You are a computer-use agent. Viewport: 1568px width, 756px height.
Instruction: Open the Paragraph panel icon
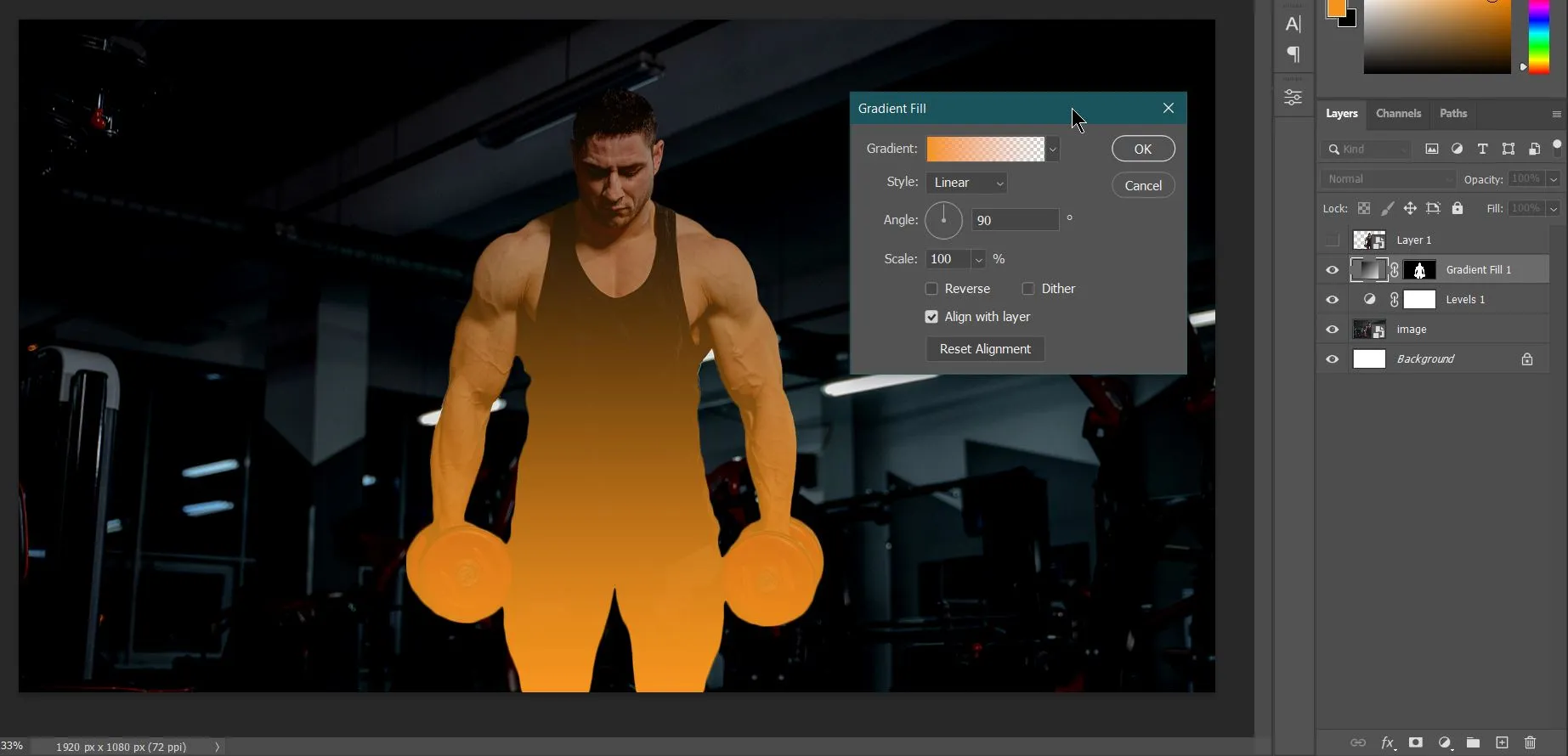coord(1293,55)
